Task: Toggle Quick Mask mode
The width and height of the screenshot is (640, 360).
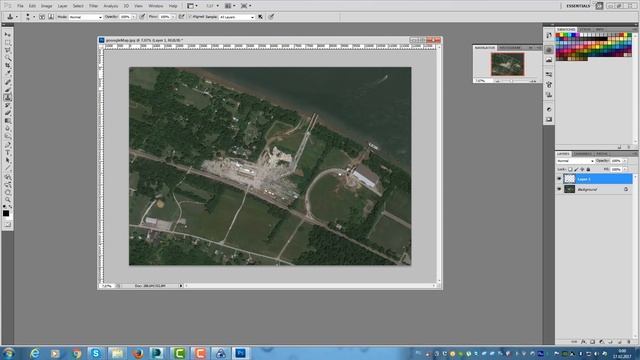Action: 7,224
